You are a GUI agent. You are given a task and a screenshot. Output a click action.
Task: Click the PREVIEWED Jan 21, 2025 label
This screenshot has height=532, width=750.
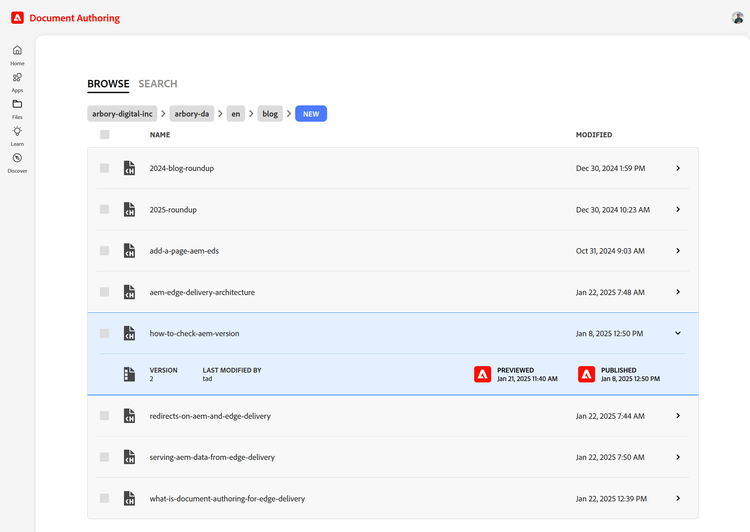click(x=527, y=374)
